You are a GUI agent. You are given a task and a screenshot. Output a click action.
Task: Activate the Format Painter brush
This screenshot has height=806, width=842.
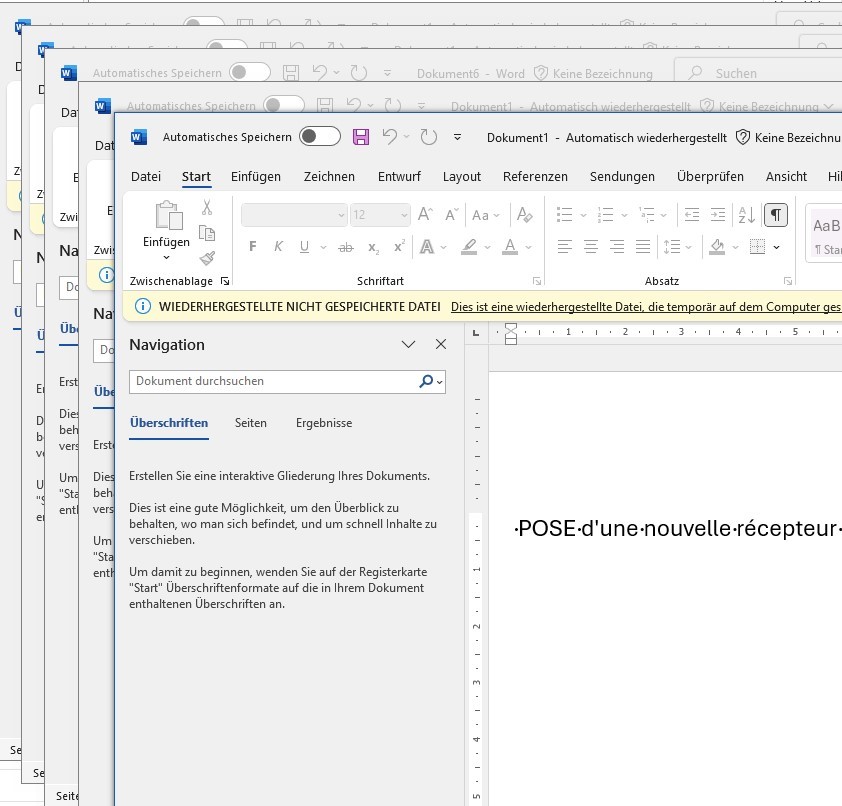point(207,258)
